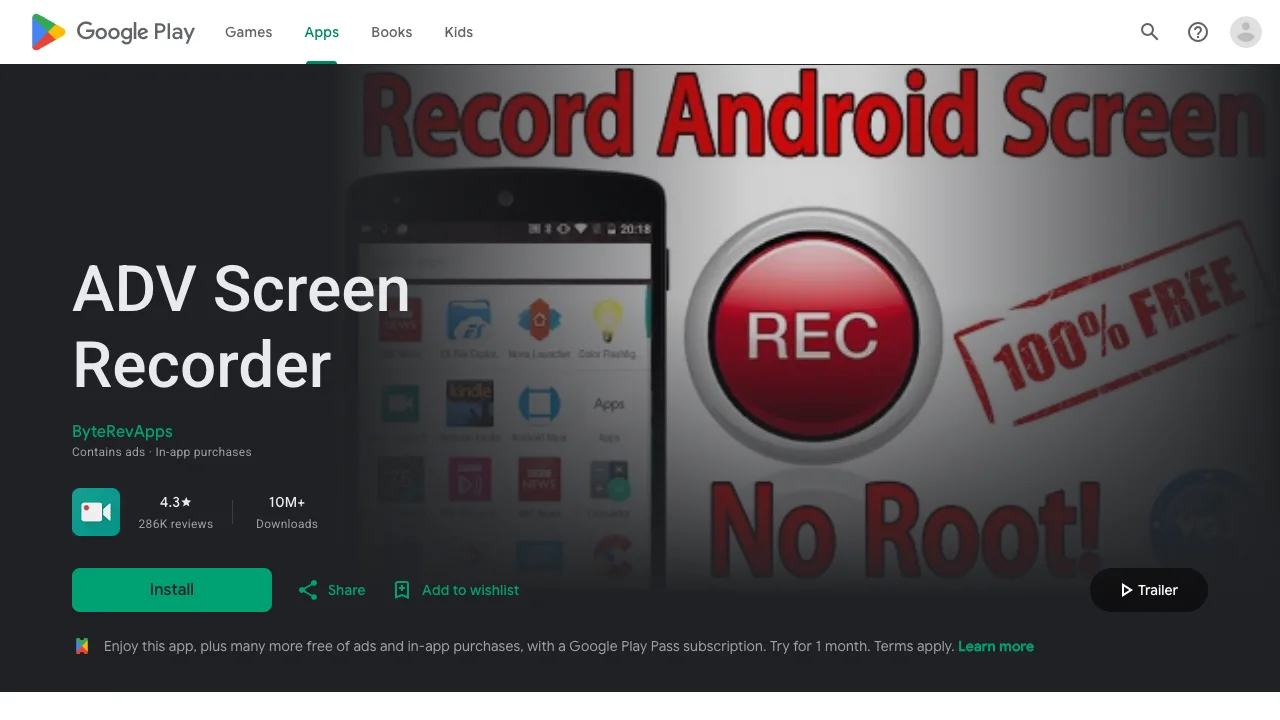Switch to the Books tab
The width and height of the screenshot is (1280, 720).
pos(392,32)
